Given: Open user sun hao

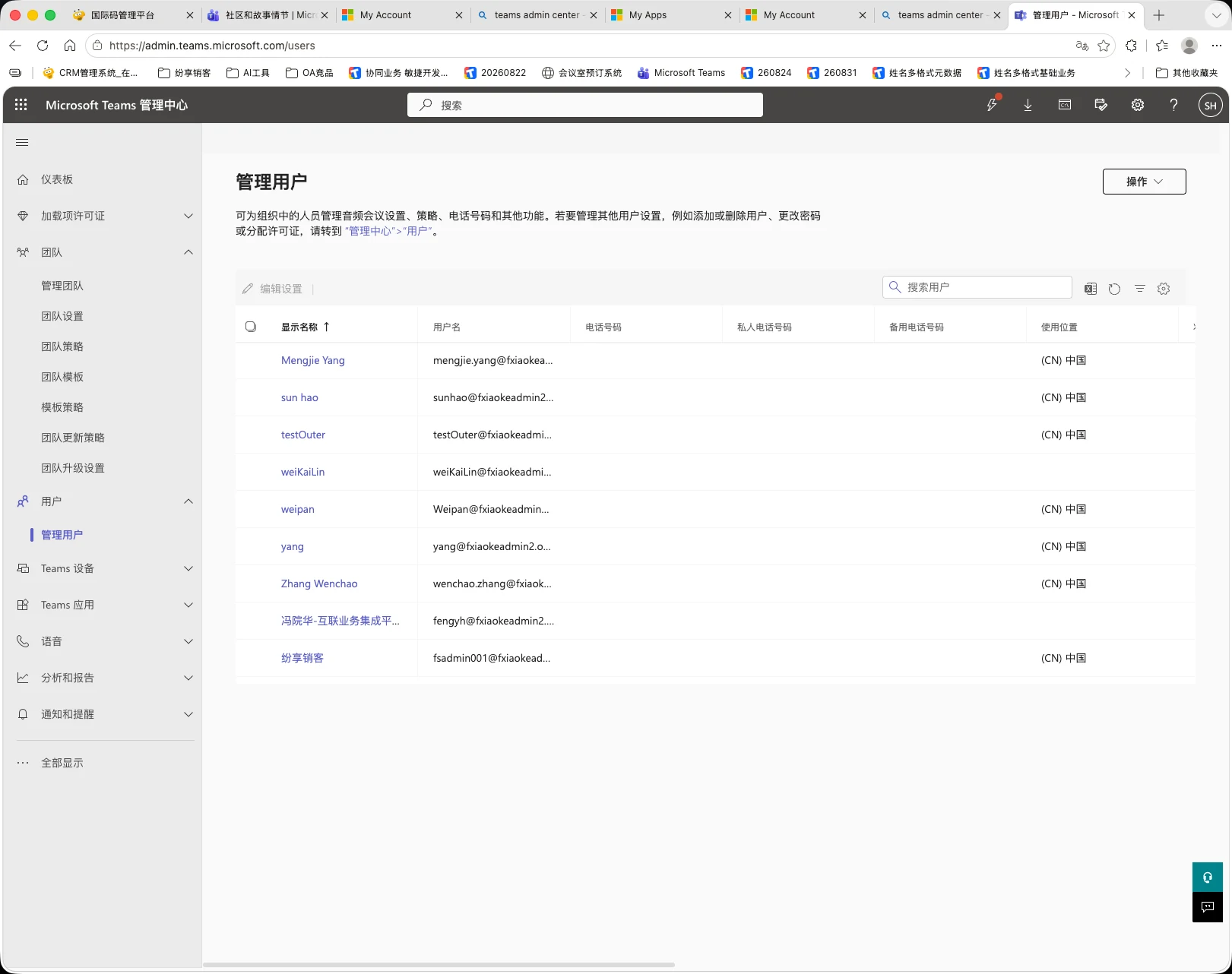Looking at the screenshot, I should tap(299, 397).
